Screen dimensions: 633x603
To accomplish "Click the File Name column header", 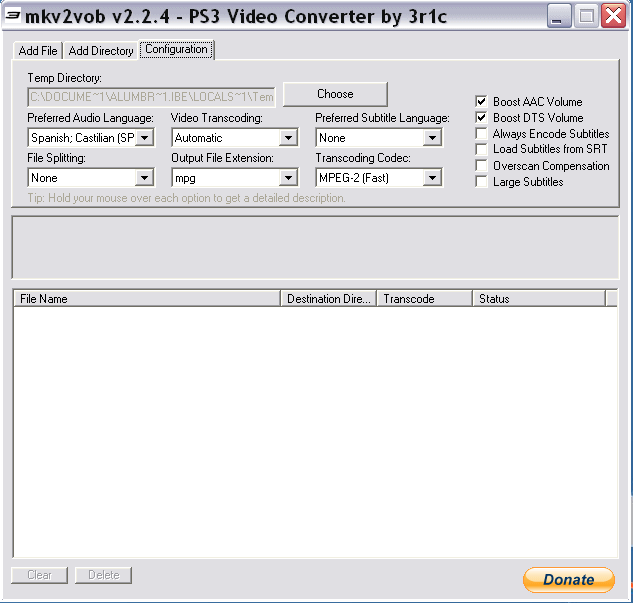I will point(147,299).
